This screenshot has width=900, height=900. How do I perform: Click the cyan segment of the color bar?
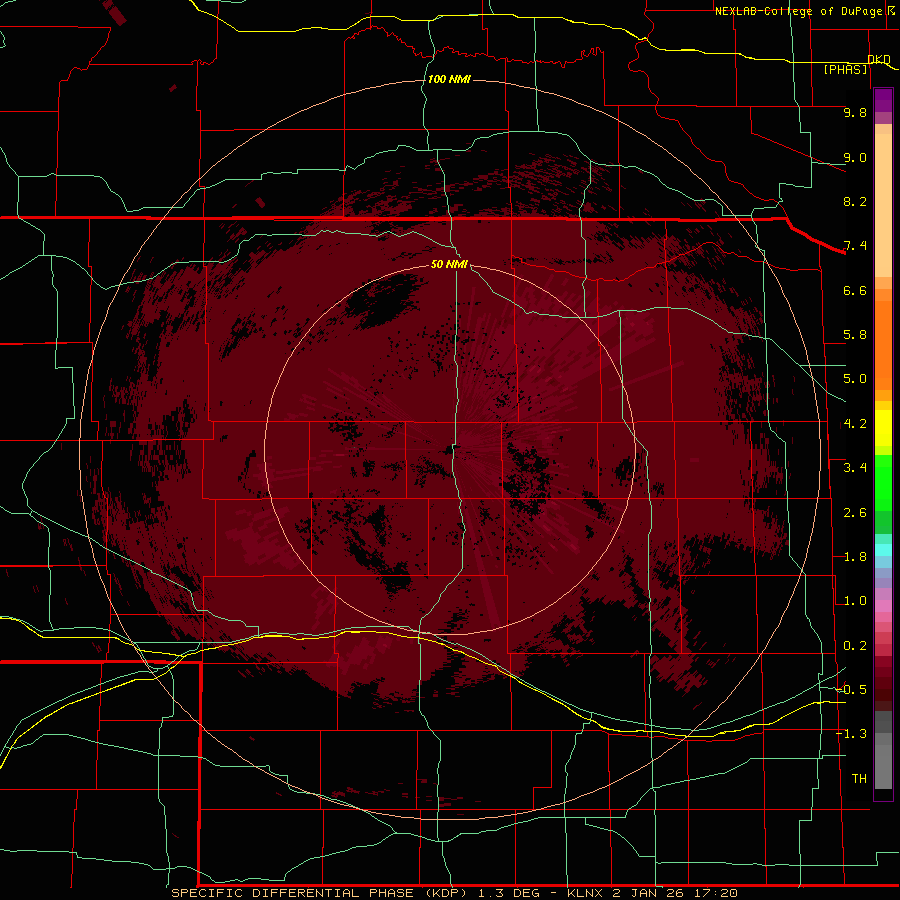point(883,550)
